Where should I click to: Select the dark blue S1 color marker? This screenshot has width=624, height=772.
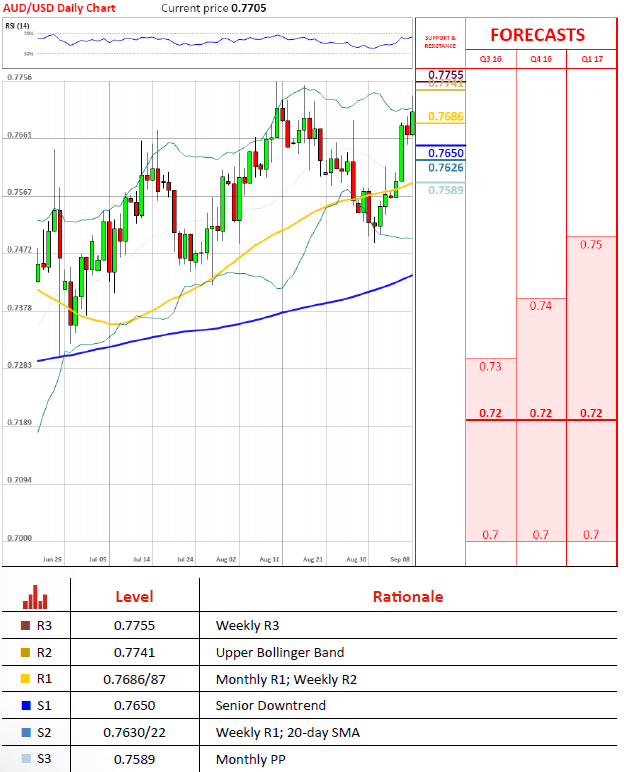[x=24, y=707]
